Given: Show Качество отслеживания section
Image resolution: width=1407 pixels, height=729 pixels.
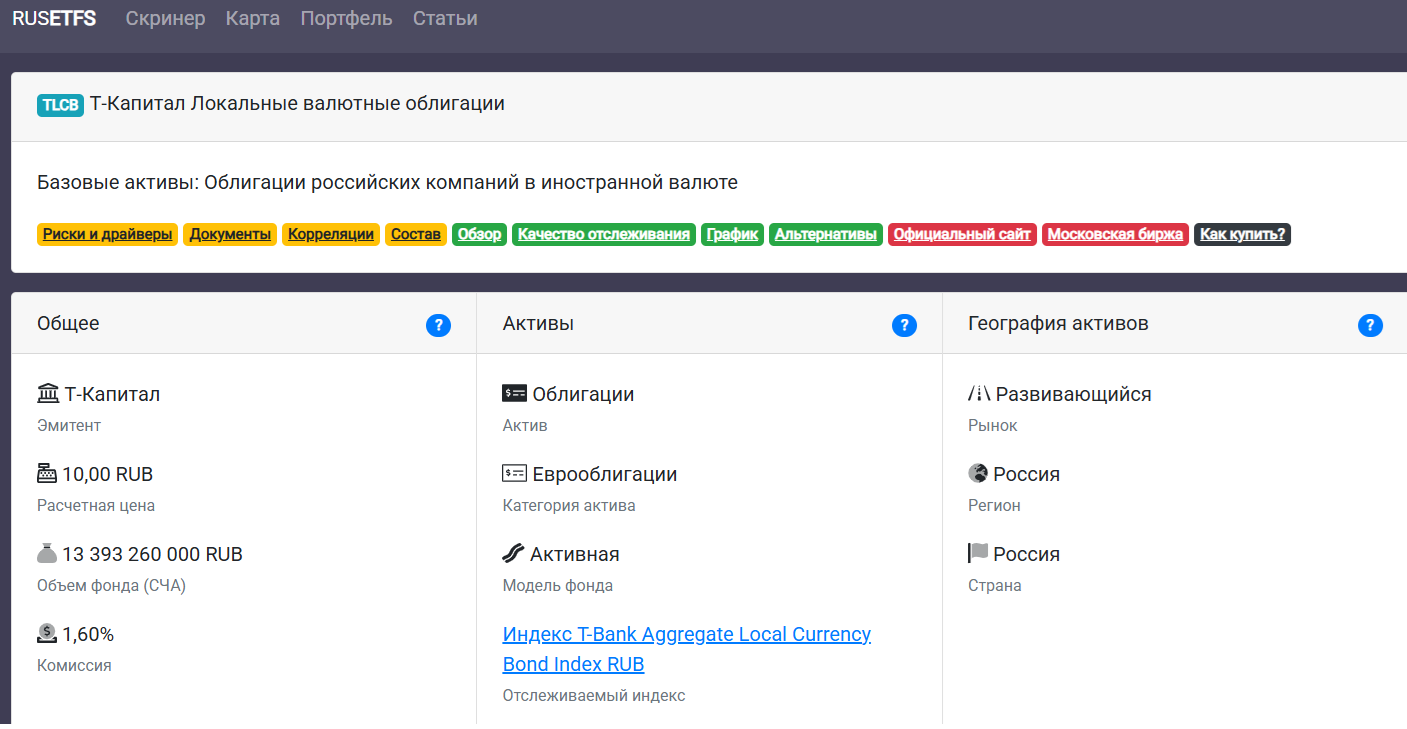Looking at the screenshot, I should click(x=603, y=235).
